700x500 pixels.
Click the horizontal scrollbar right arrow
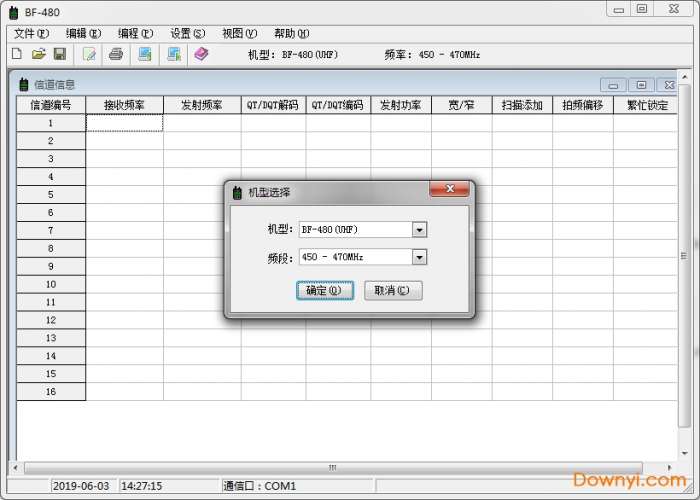[x=669, y=468]
